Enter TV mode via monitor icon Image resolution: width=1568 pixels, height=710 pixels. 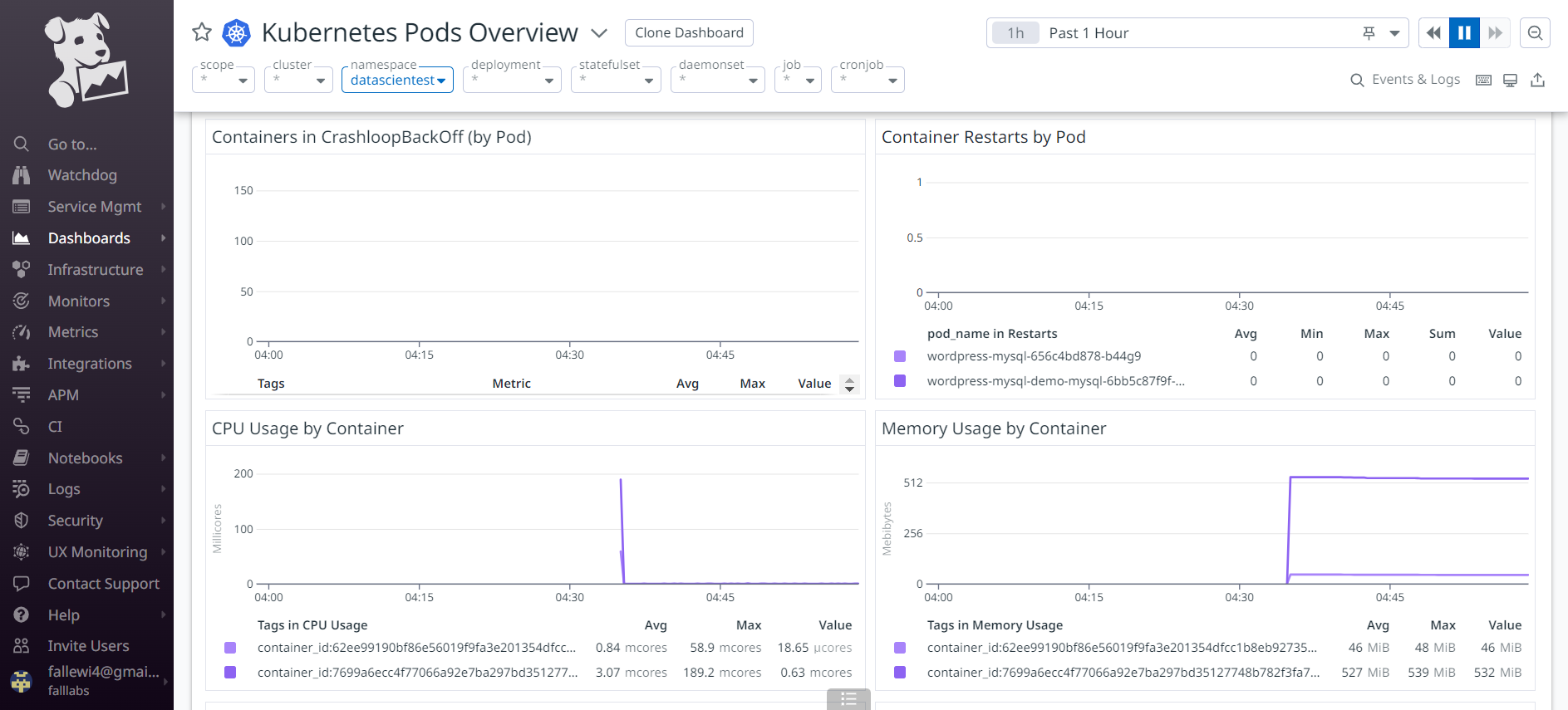[x=1511, y=80]
